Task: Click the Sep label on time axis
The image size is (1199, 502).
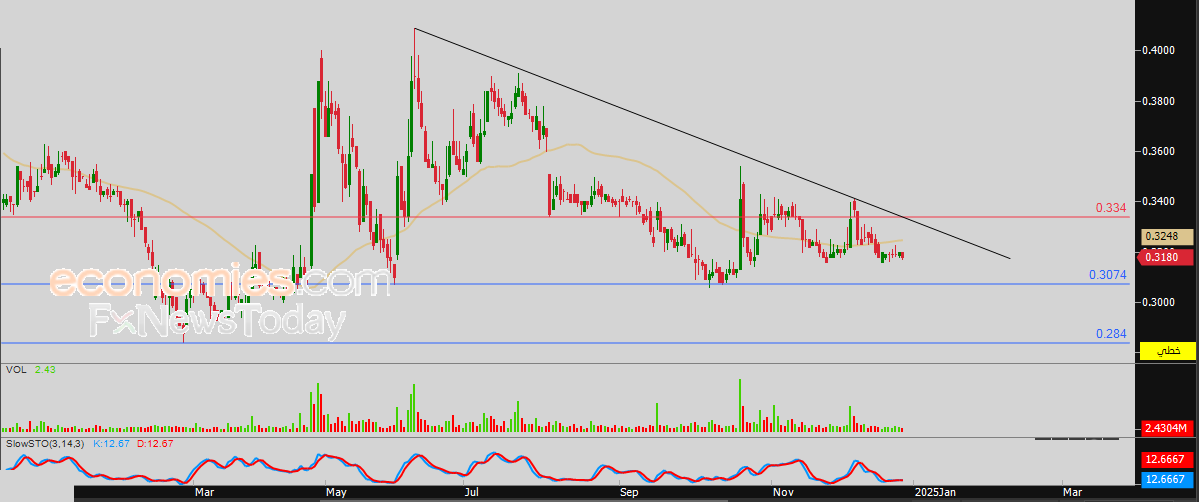Action: click(629, 492)
